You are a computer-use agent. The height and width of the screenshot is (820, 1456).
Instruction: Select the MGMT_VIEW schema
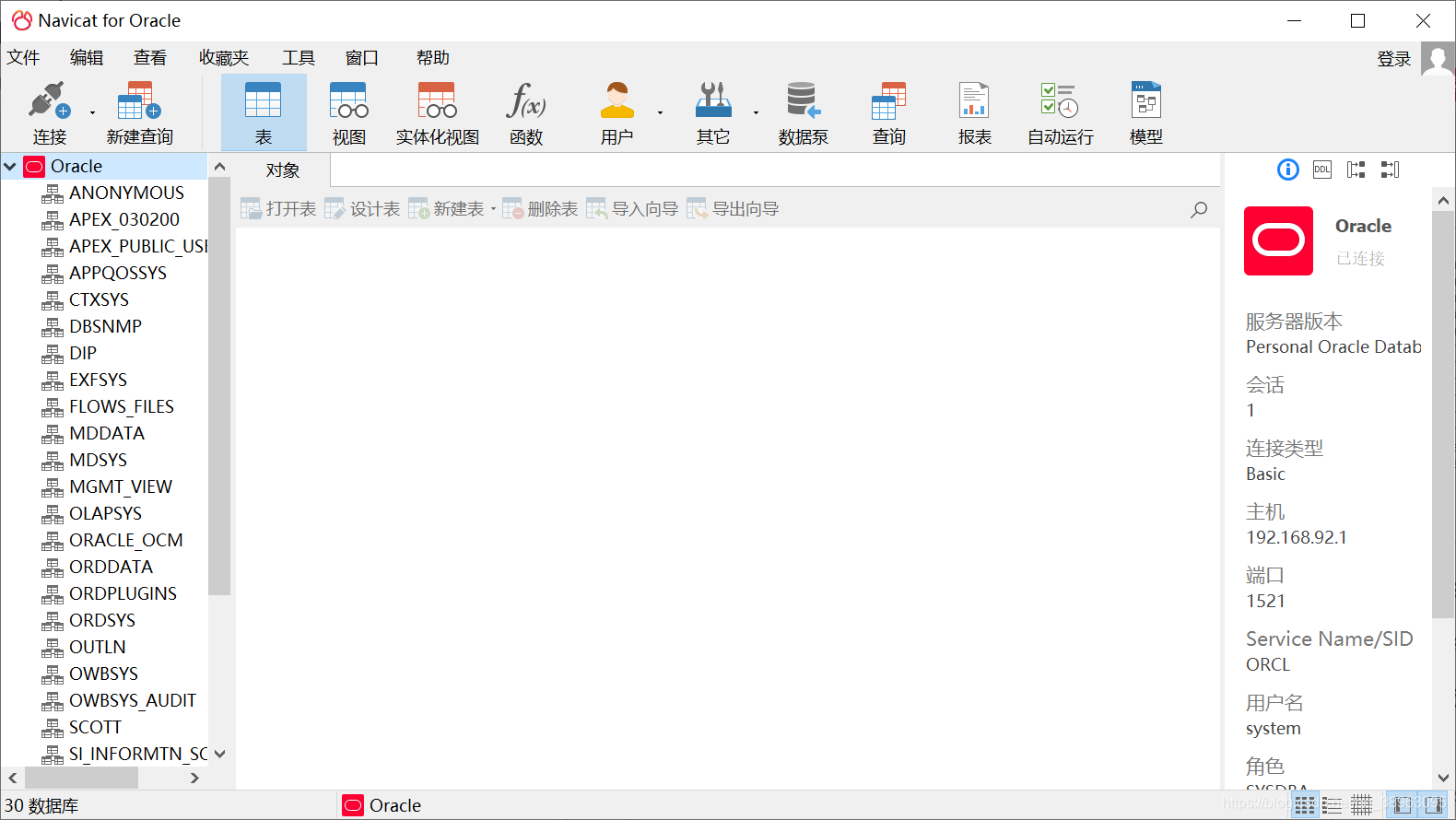click(121, 487)
